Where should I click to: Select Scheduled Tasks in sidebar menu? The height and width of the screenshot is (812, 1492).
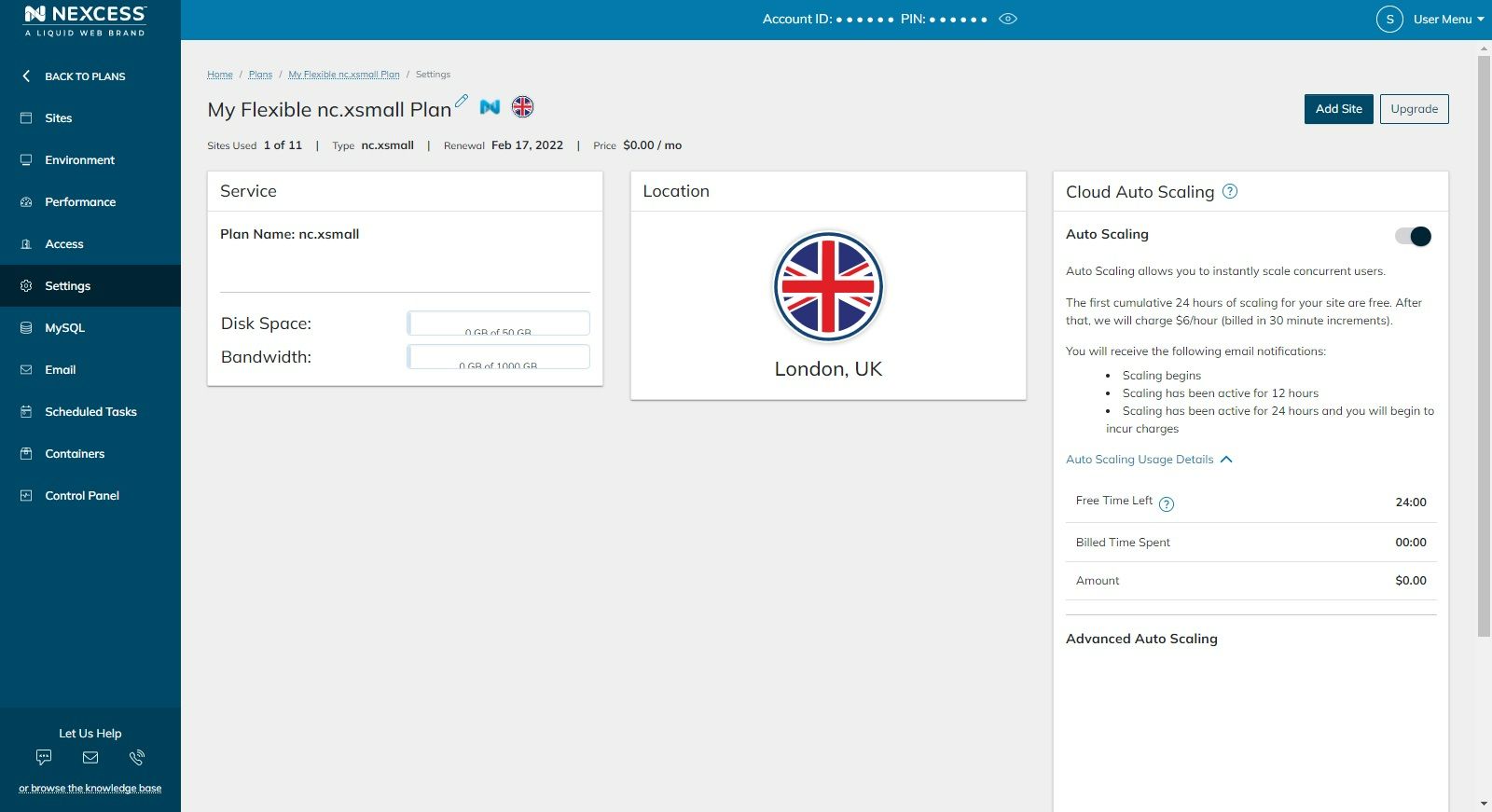point(90,411)
